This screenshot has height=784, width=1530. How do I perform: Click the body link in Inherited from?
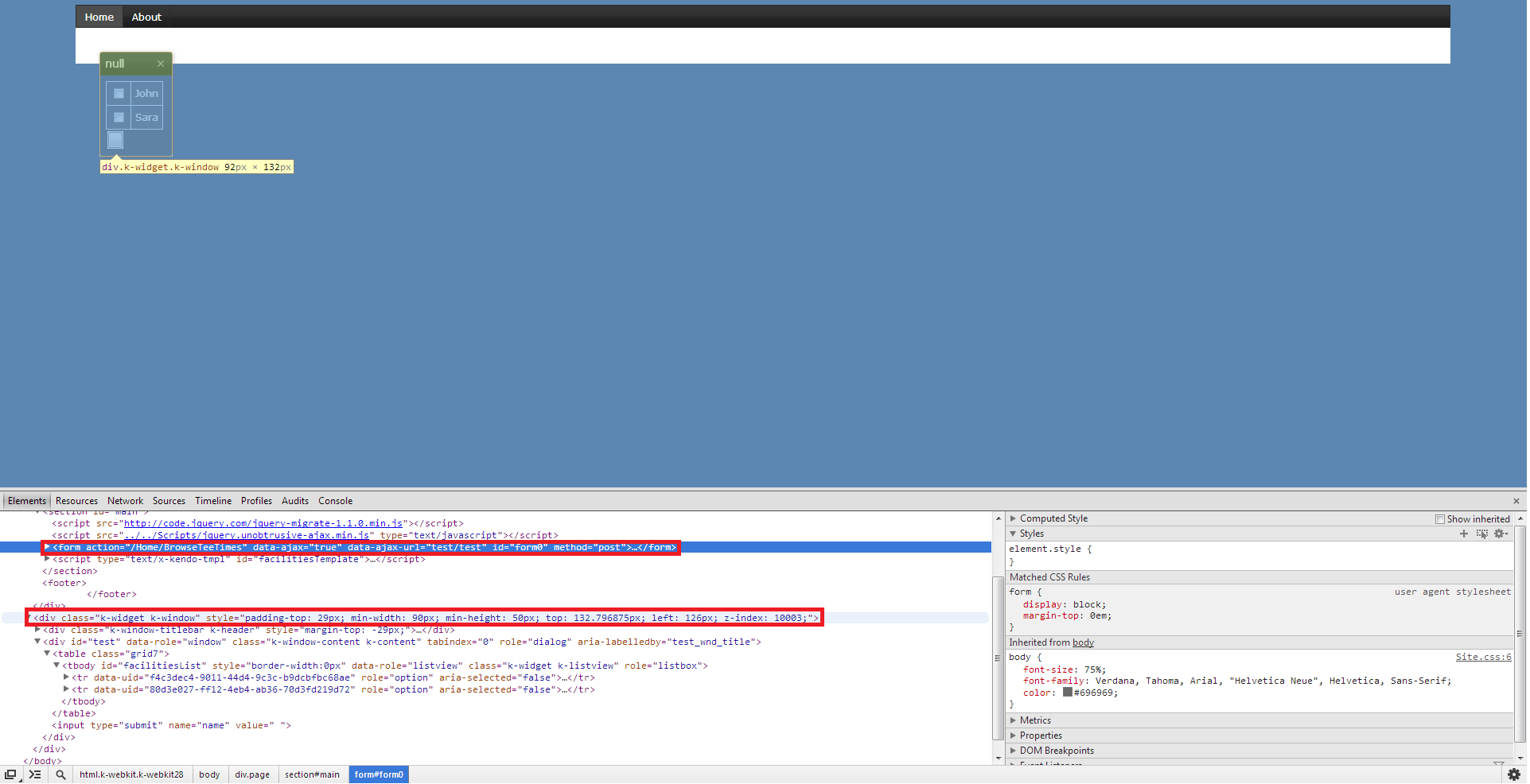coord(1083,642)
